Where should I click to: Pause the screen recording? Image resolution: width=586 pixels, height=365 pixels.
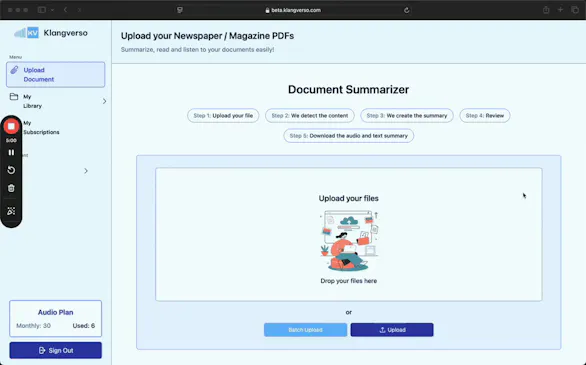11,152
